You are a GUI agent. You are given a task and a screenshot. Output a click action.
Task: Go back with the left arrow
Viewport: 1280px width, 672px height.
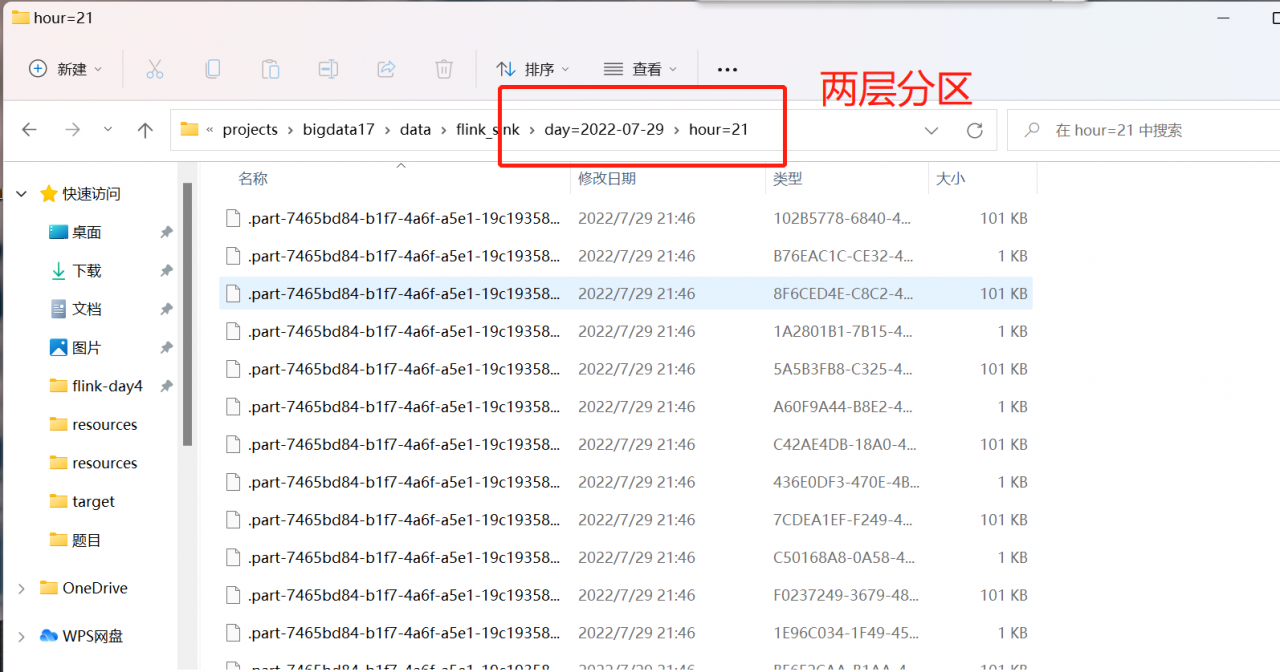[29, 130]
